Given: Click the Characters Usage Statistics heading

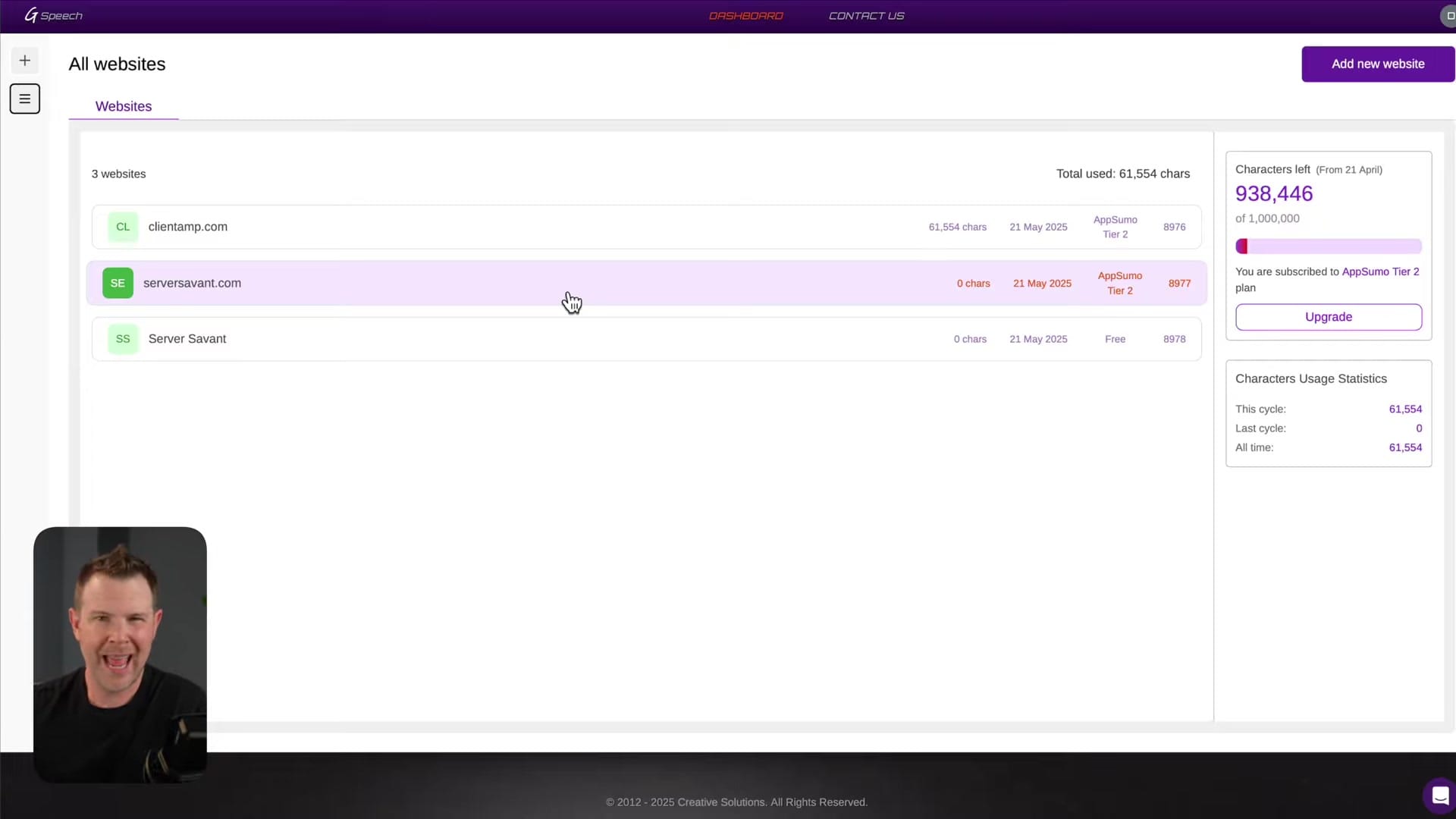Looking at the screenshot, I should [1310, 378].
